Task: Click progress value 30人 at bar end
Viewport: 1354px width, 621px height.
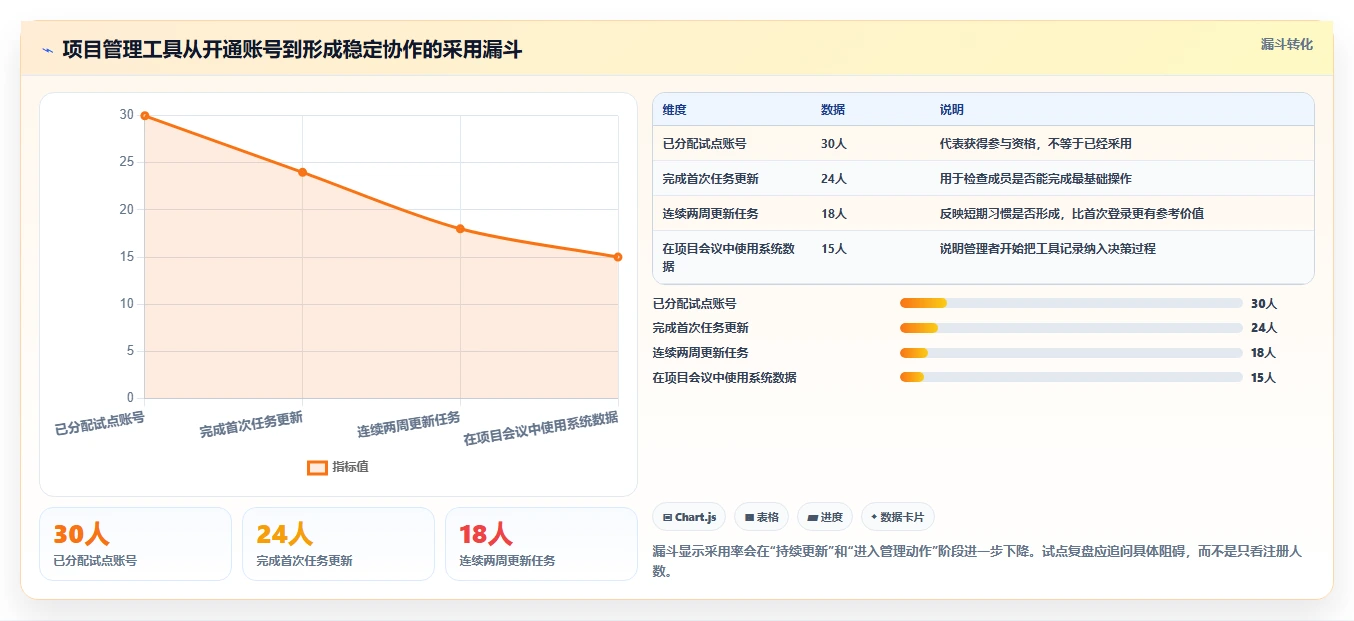Action: pos(1264,303)
